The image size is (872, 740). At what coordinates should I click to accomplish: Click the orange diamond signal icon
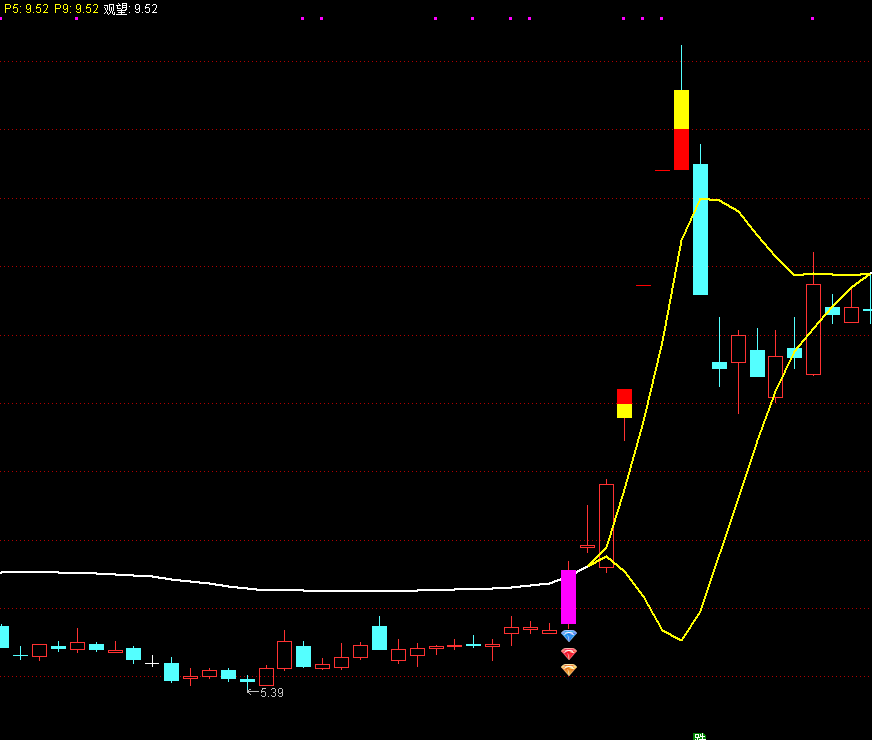click(x=568, y=670)
